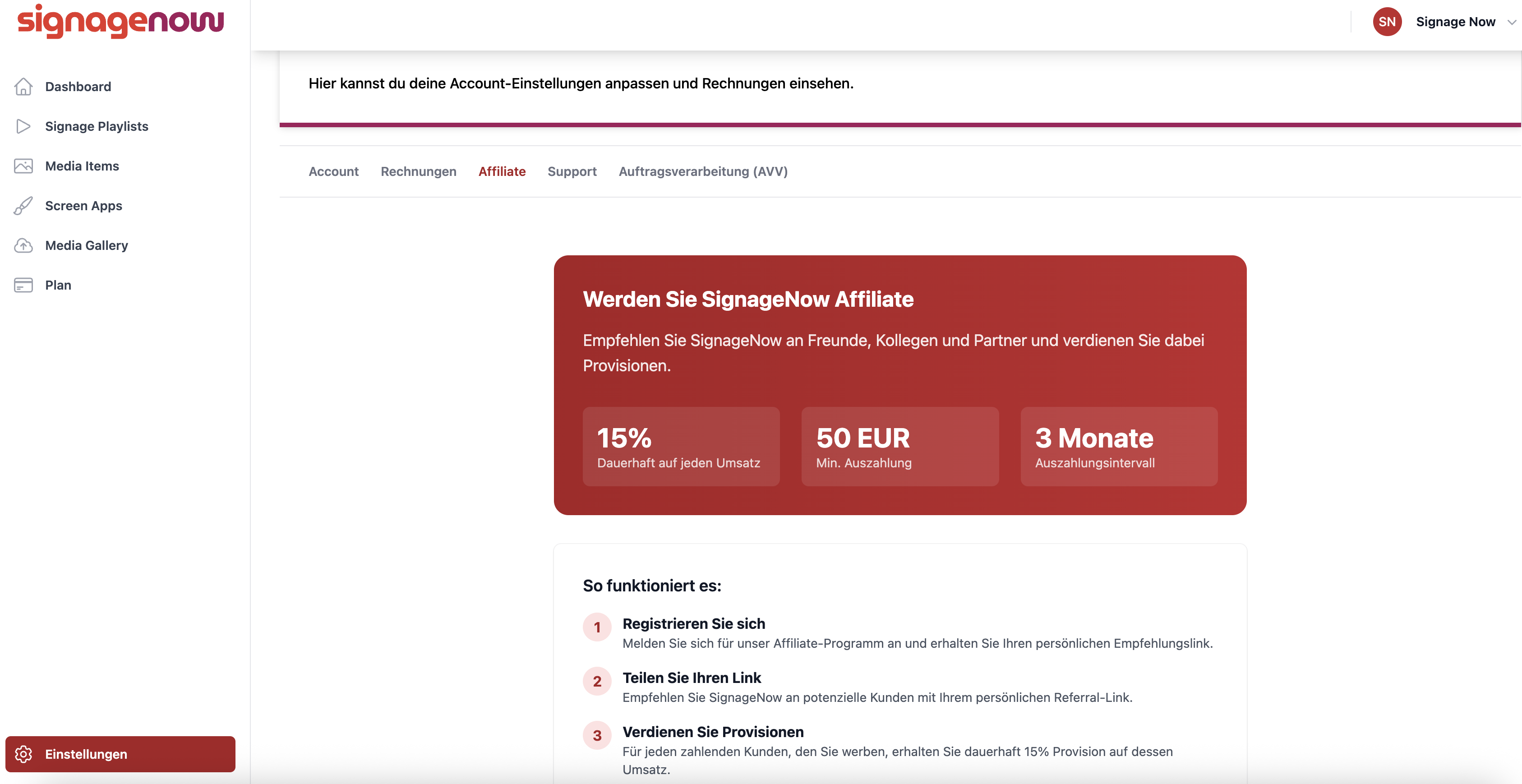Viewport: 1522px width, 784px height.
Task: Open Screen Apps section
Action: pos(120,206)
